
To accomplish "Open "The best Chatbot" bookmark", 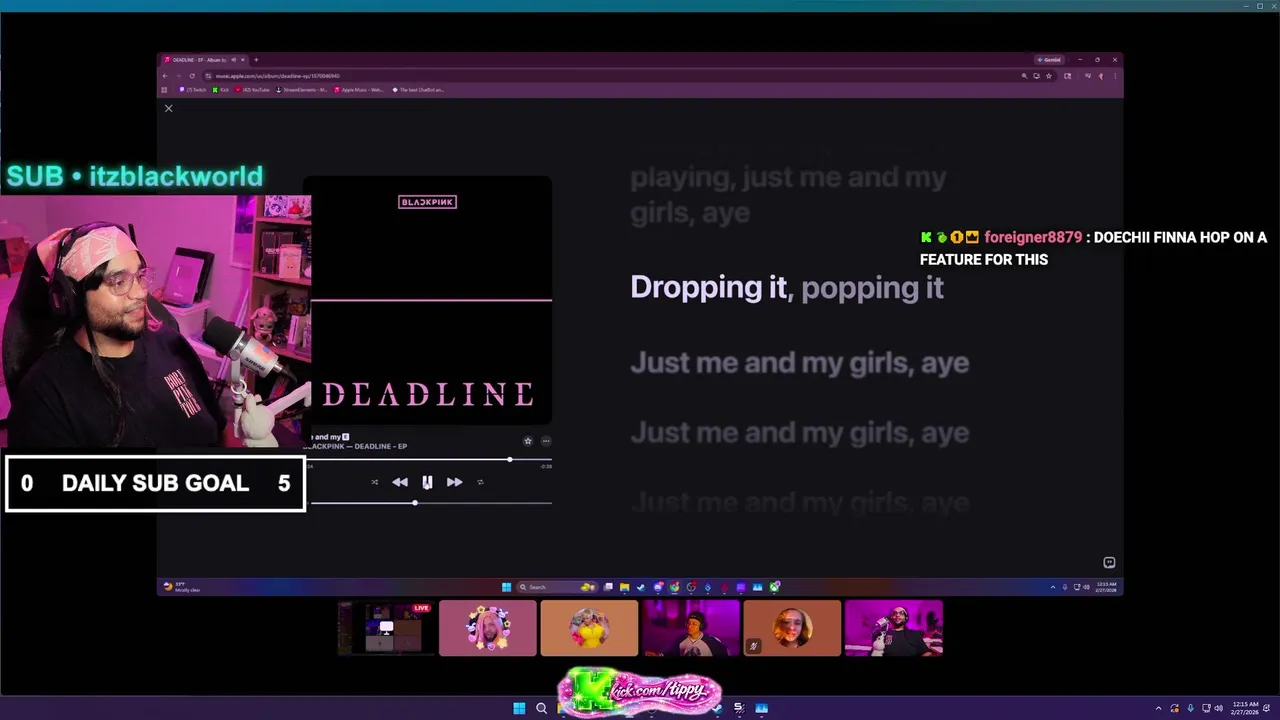I will pyautogui.click(x=418, y=90).
